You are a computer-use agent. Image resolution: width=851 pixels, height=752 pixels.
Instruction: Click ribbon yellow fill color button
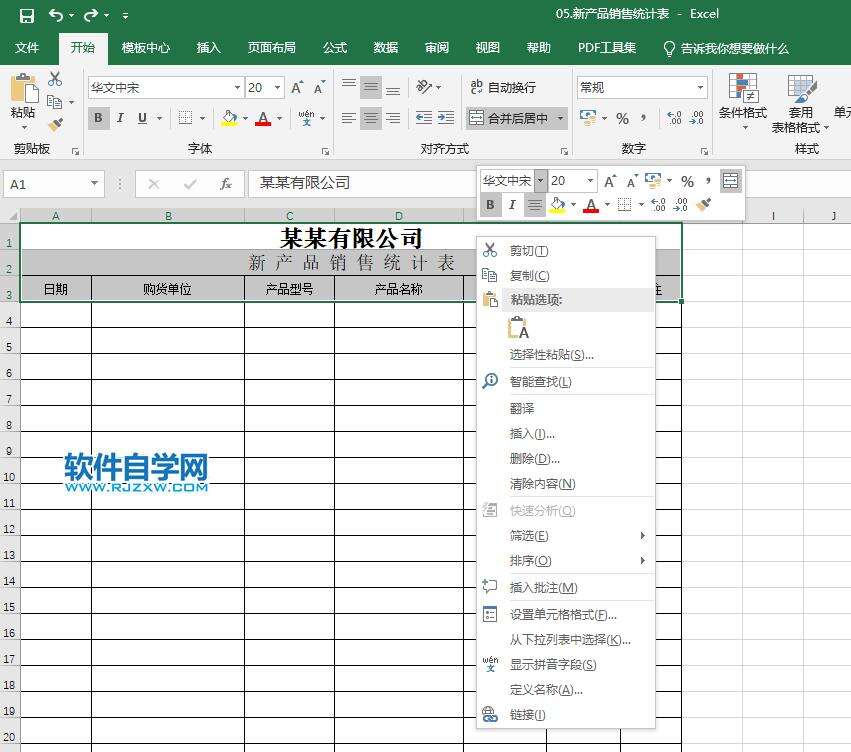(x=230, y=118)
